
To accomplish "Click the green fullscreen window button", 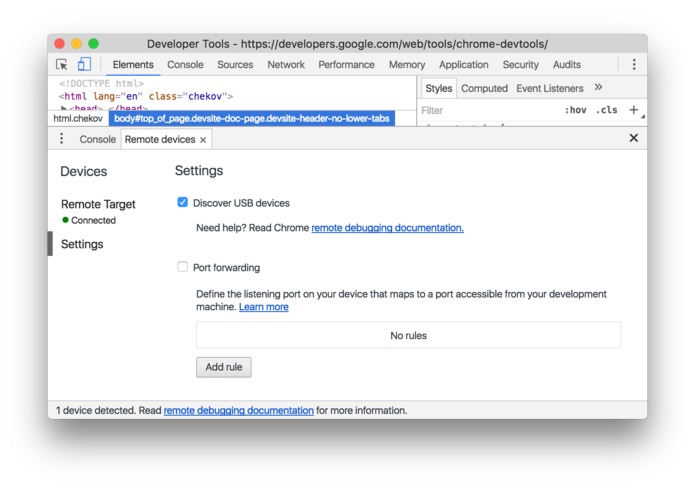I will click(x=94, y=43).
